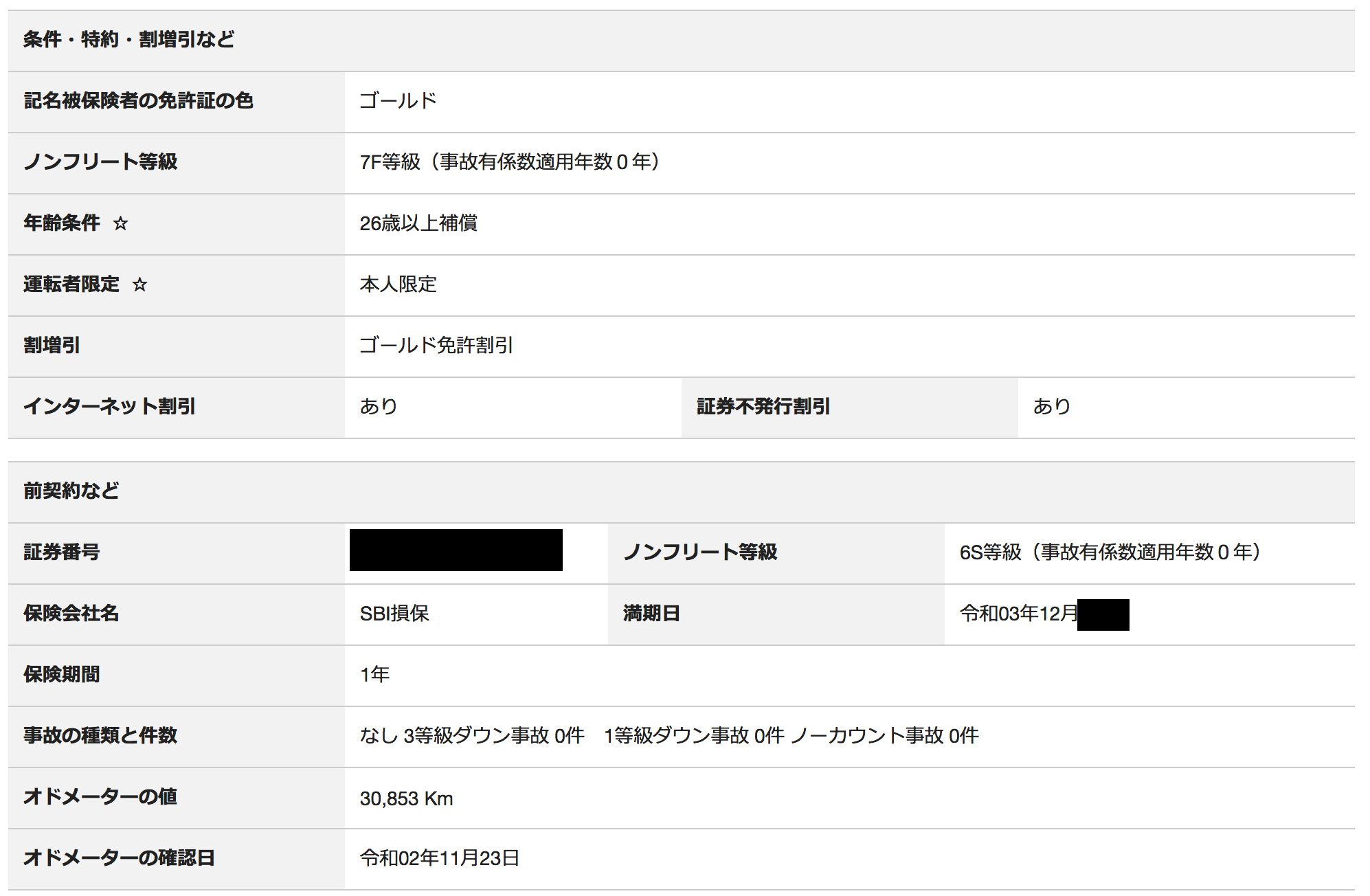The width and height of the screenshot is (1370, 896).
Task: Click the SBI損保 insurer name value
Action: 394,614
